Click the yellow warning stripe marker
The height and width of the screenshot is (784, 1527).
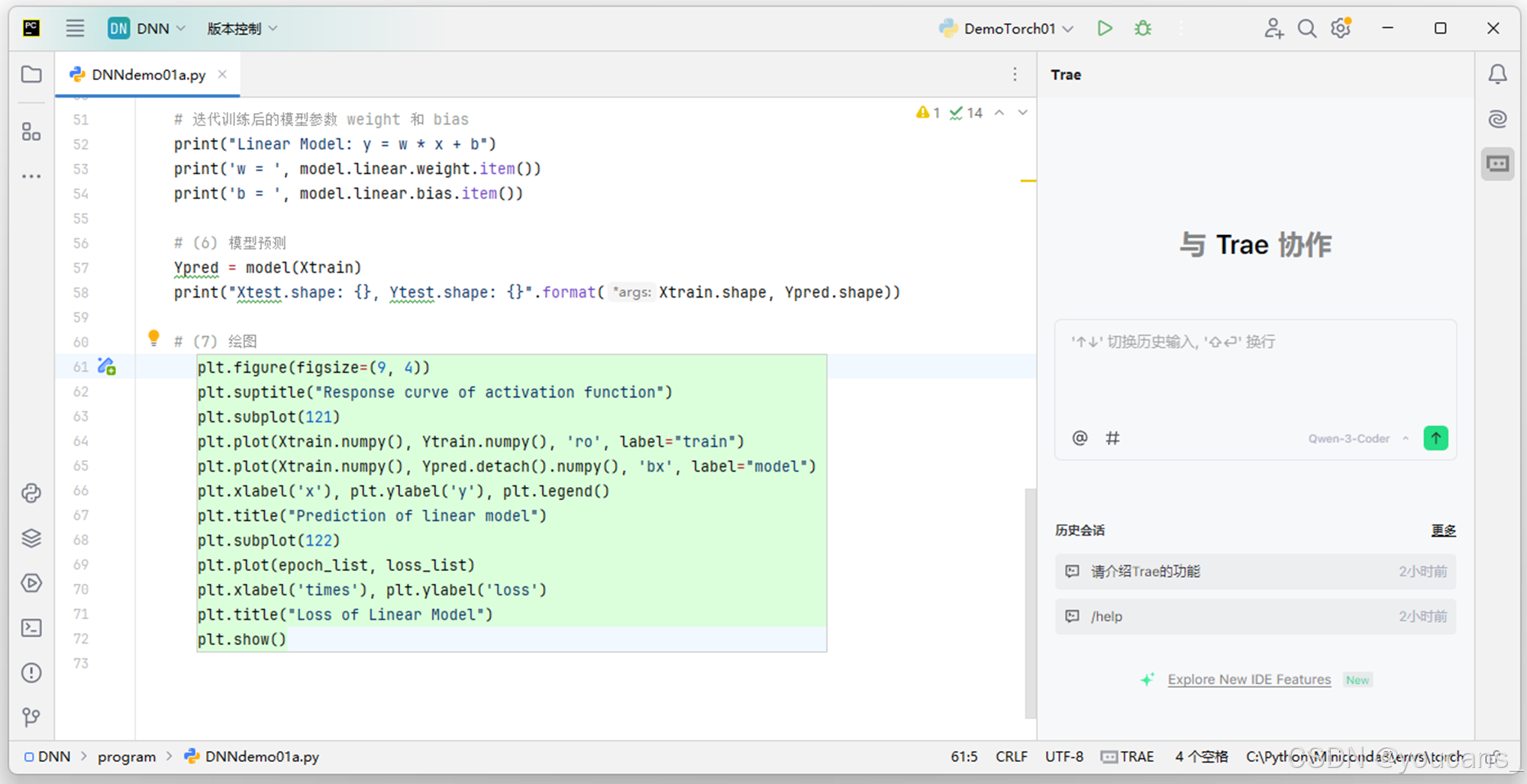point(1028,181)
